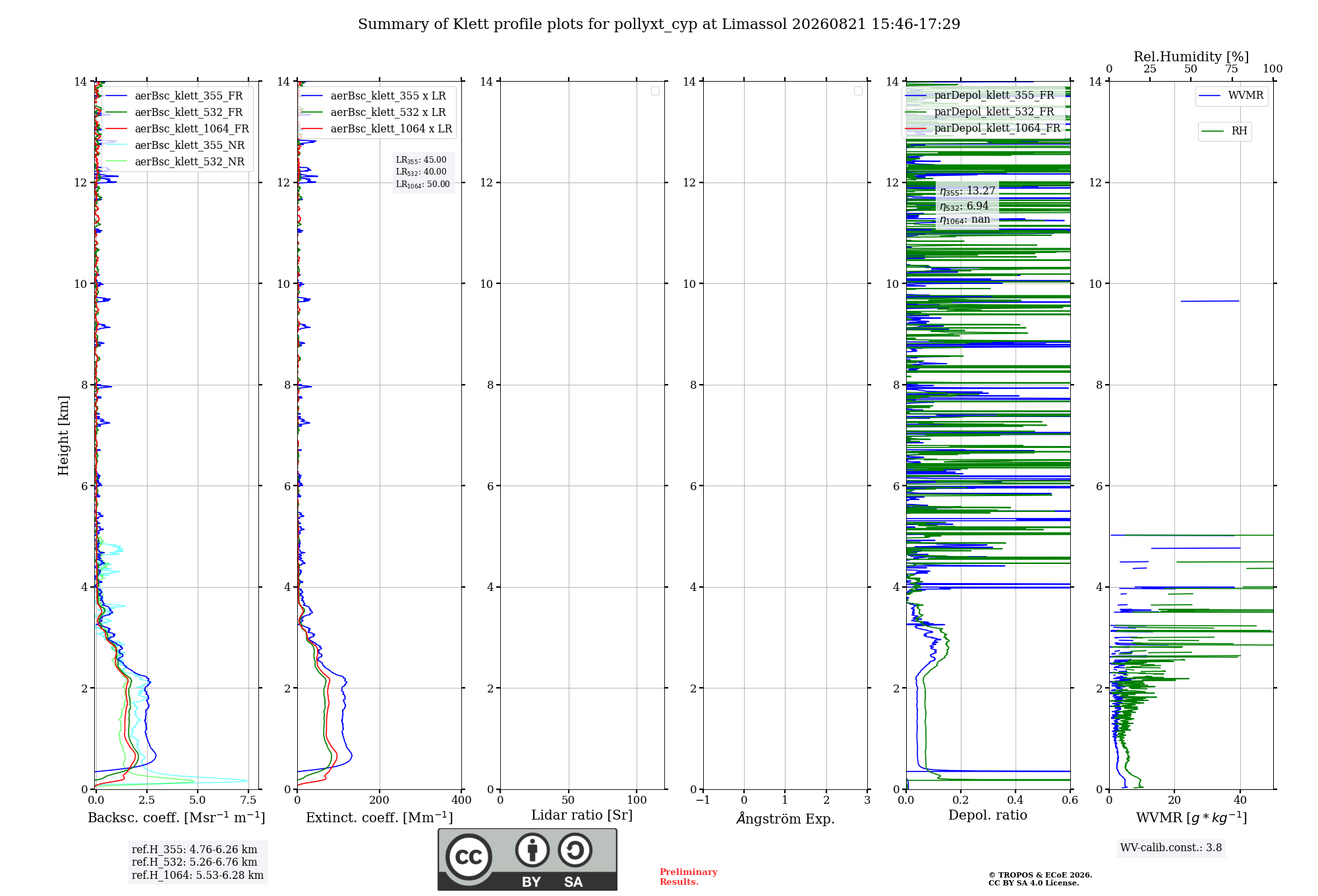The width and height of the screenshot is (1318, 896).
Task: Click the empty legend box in Lidar ratio panel
Action: click(655, 91)
